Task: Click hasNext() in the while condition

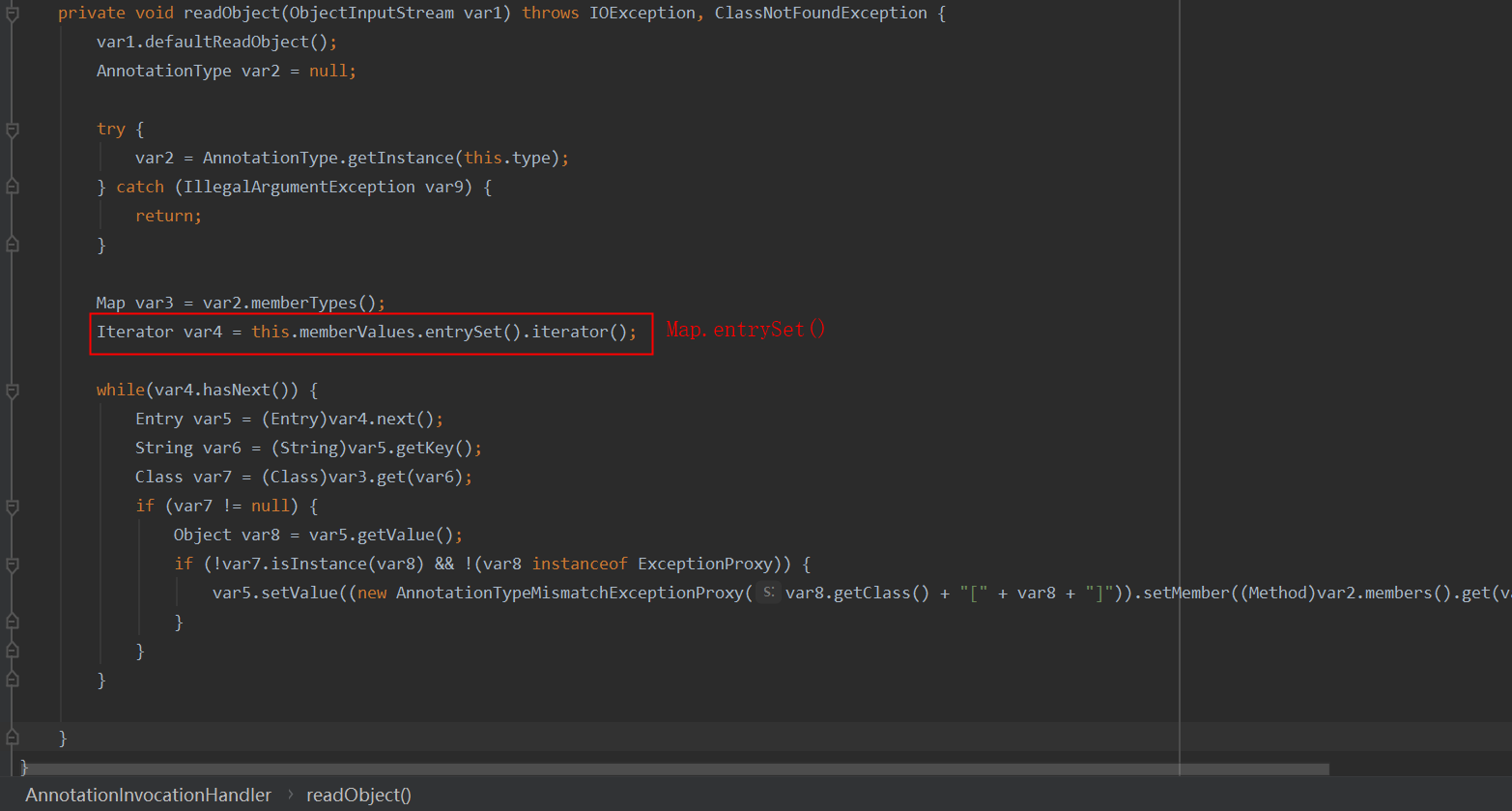Action: [246, 390]
